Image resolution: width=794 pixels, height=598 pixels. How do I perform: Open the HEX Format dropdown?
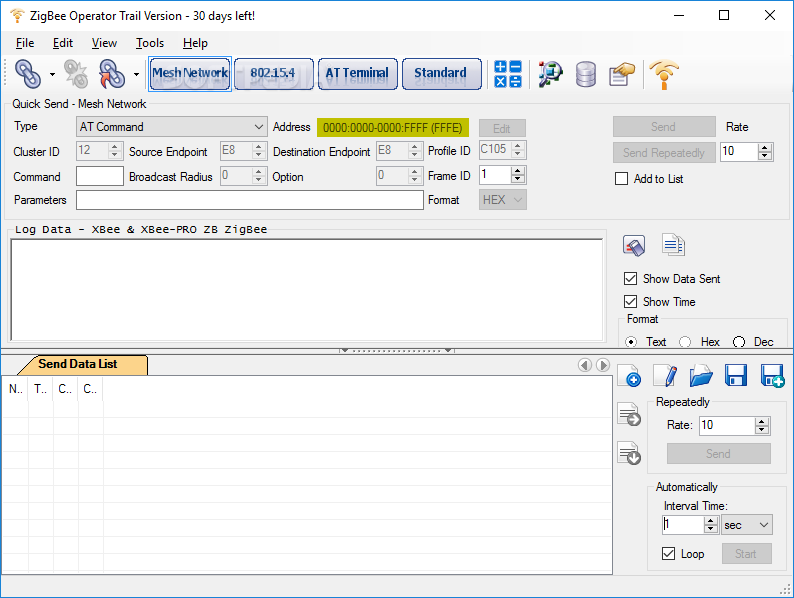[x=502, y=200]
